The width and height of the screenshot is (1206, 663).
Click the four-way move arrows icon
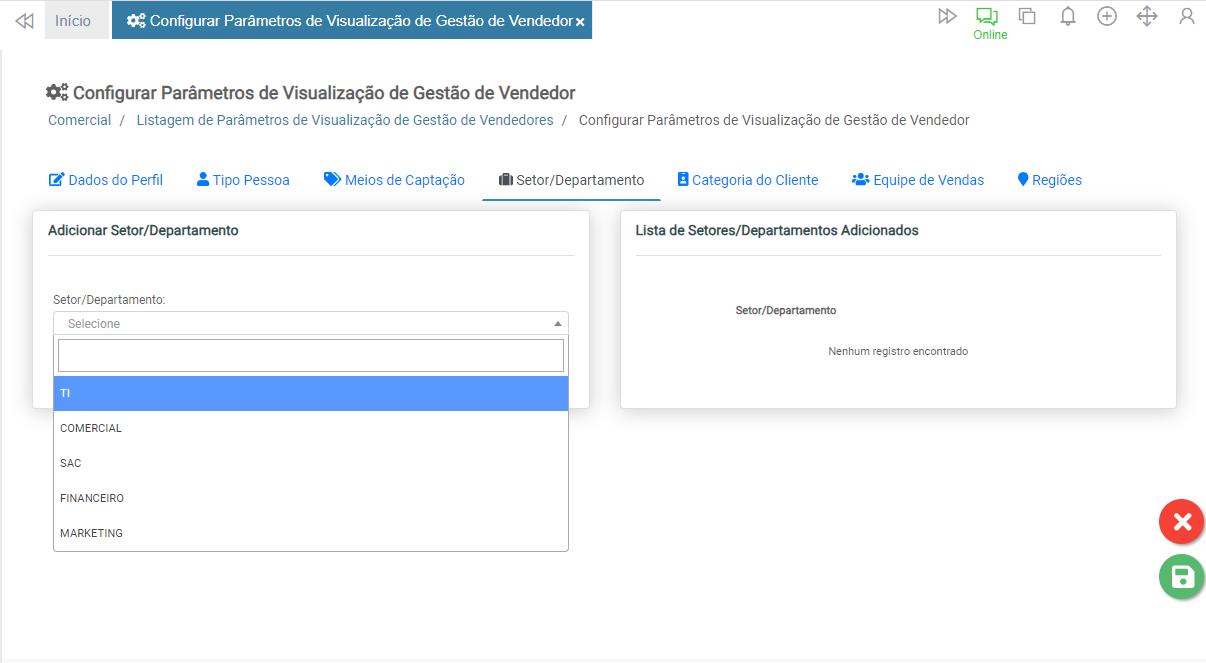click(1147, 16)
